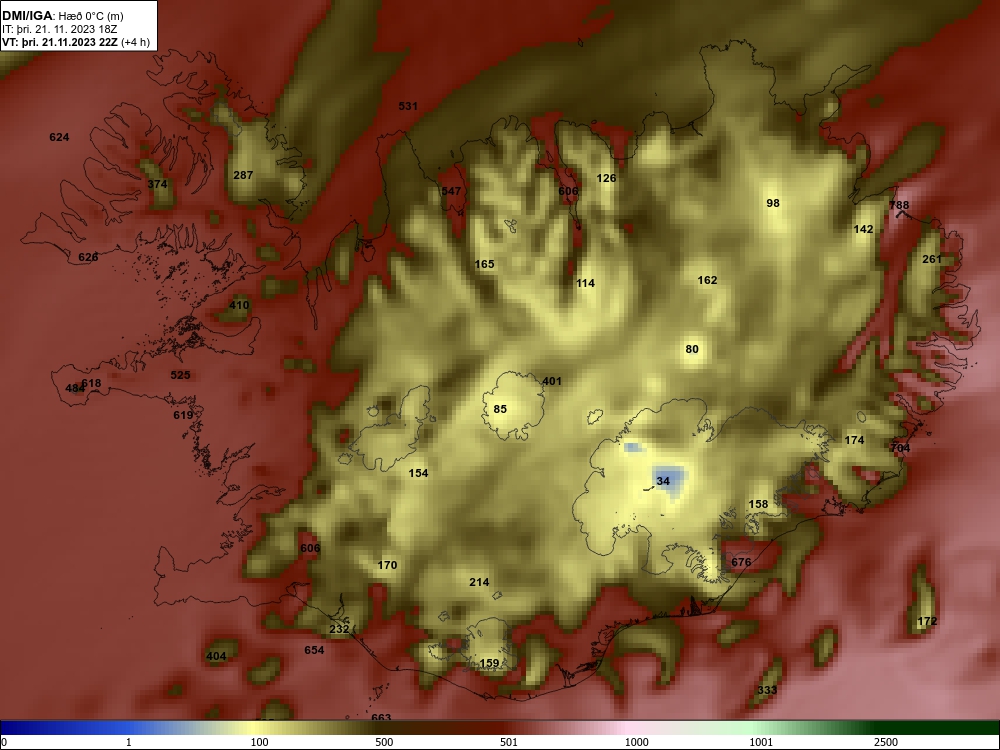This screenshot has height=750, width=1000.
Task: Select the VT þri. 21.11.2023 22Z (+4 h) line
Action: point(76,43)
